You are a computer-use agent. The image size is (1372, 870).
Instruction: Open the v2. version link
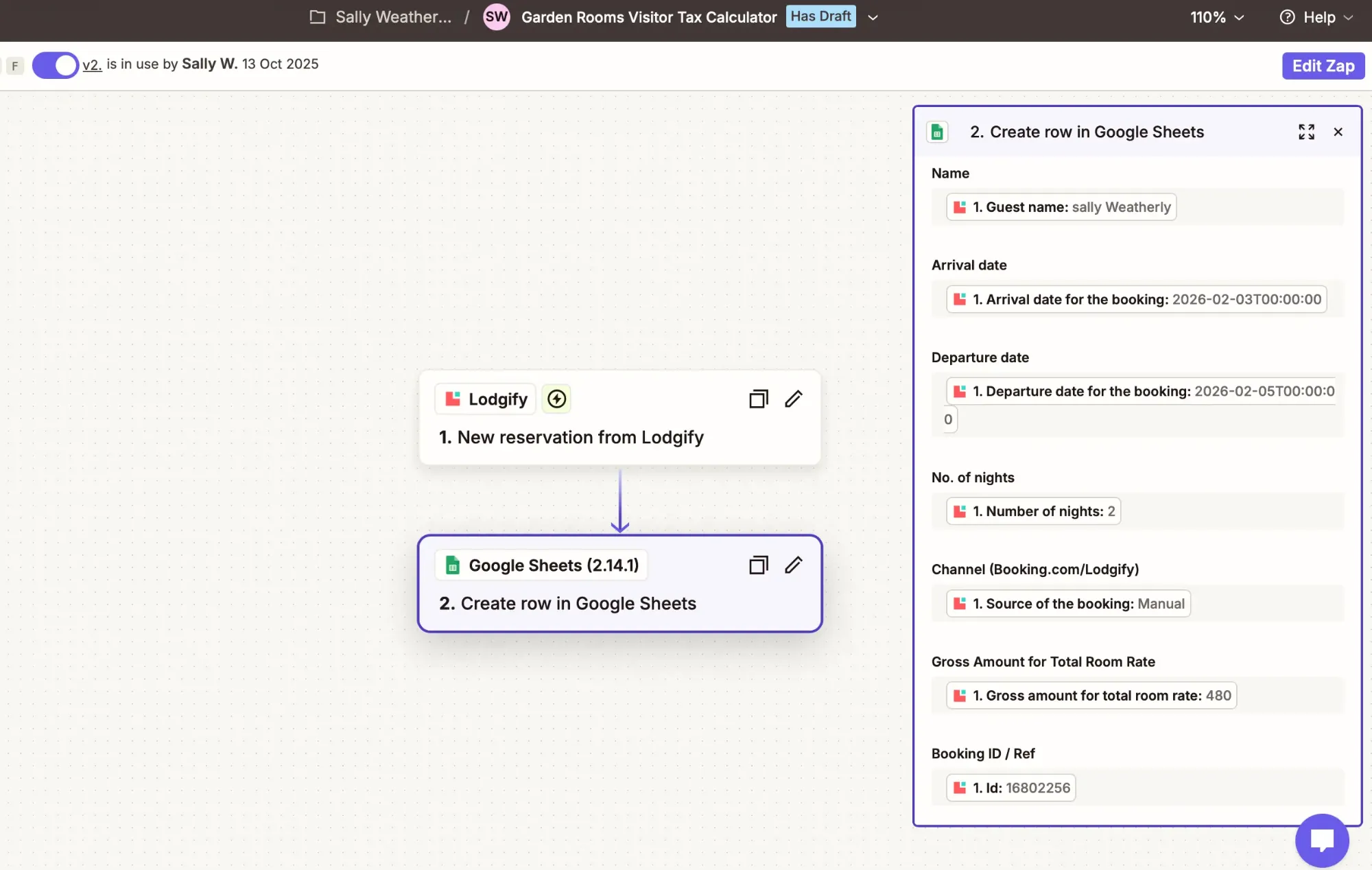[x=92, y=64]
